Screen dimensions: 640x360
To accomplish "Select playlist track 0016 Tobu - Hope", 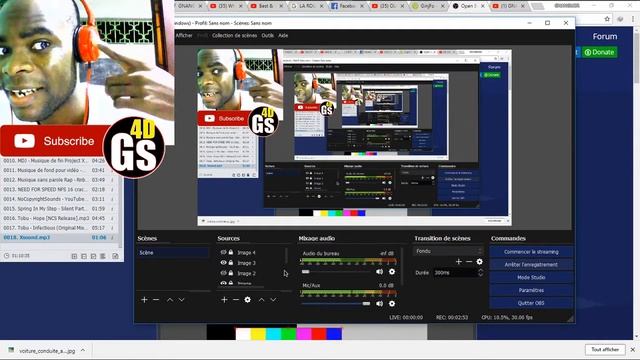I will 60,218.
